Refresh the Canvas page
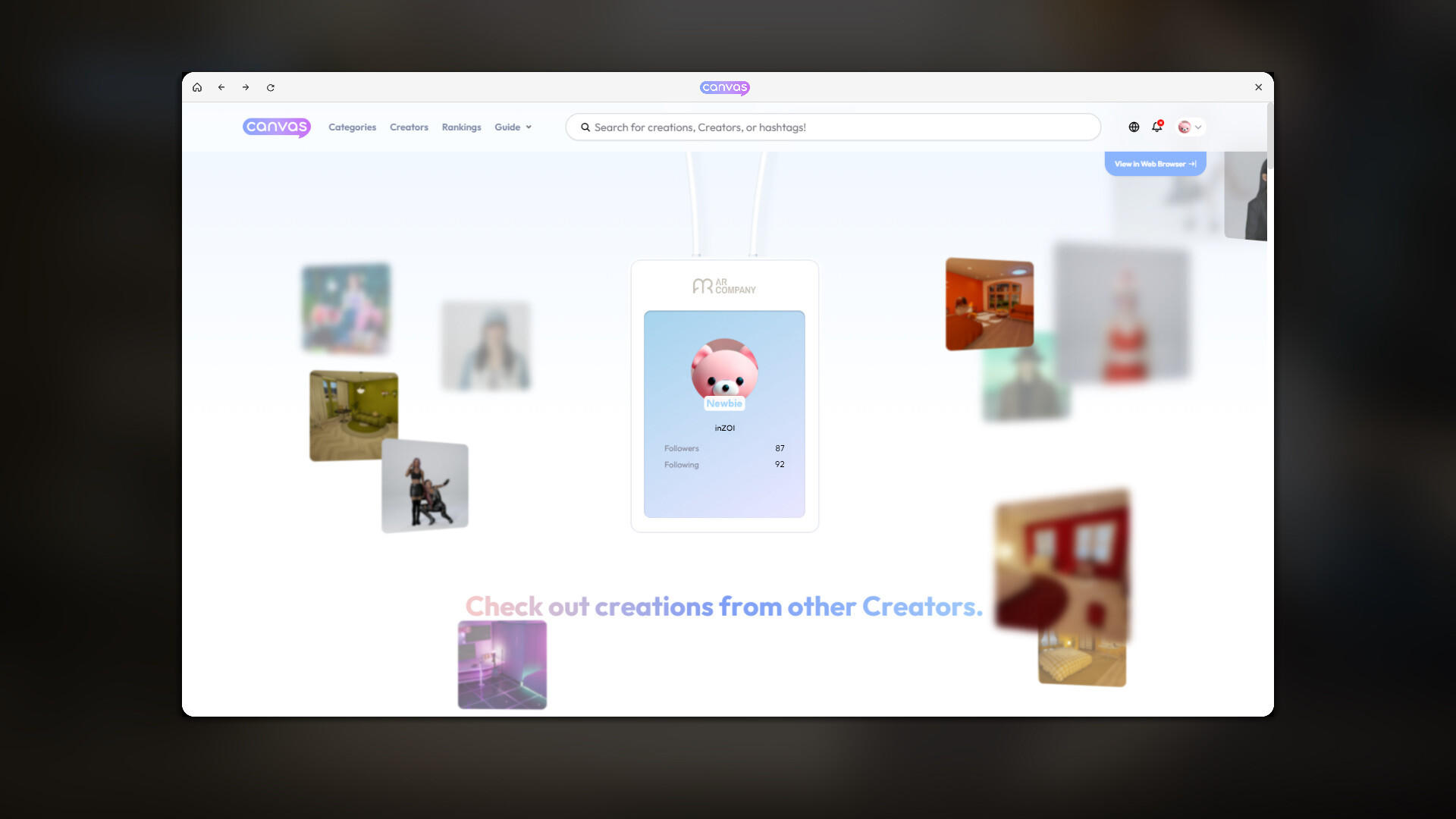Image resolution: width=1456 pixels, height=819 pixels. pos(270,87)
